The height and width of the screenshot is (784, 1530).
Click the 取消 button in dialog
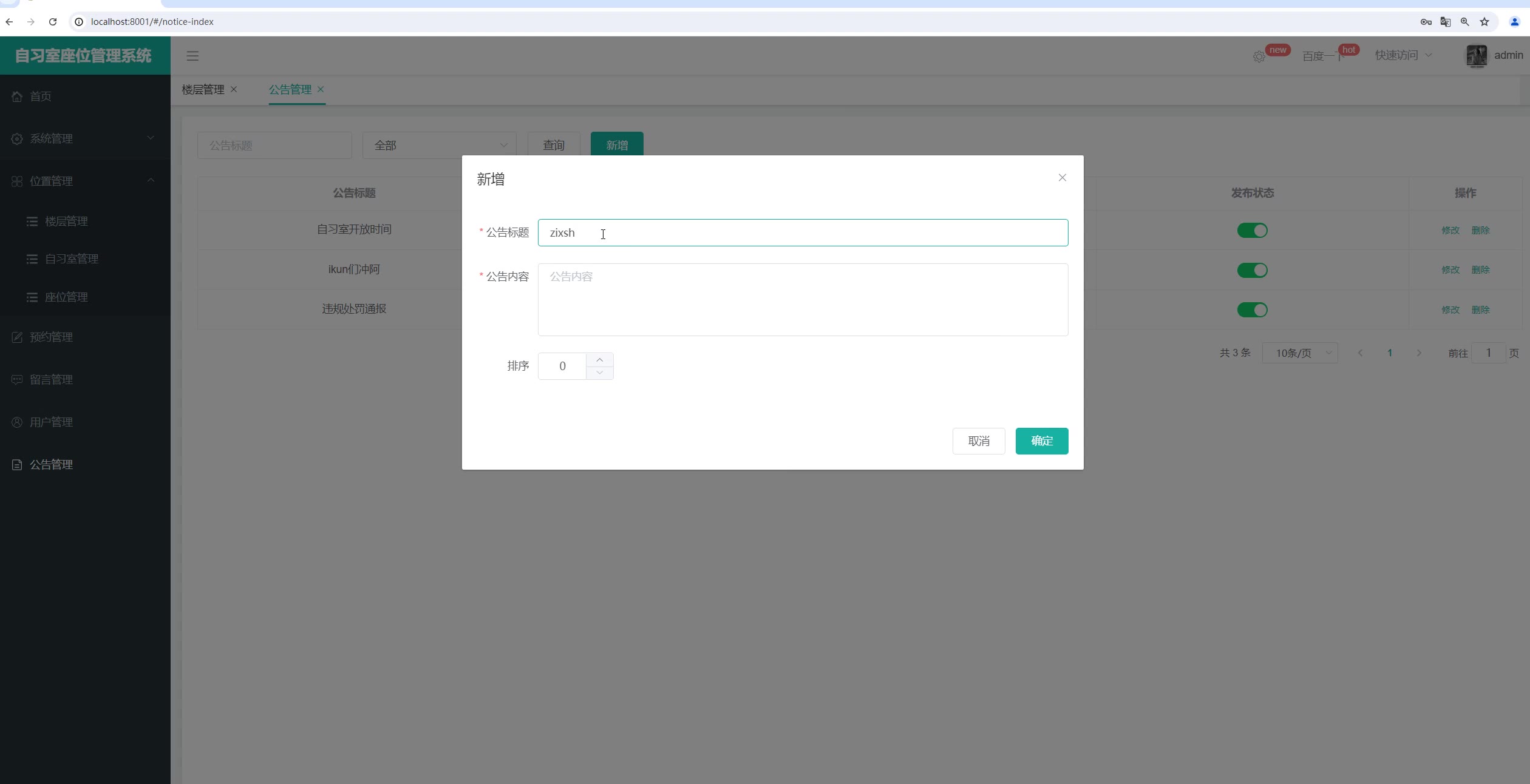(x=978, y=441)
